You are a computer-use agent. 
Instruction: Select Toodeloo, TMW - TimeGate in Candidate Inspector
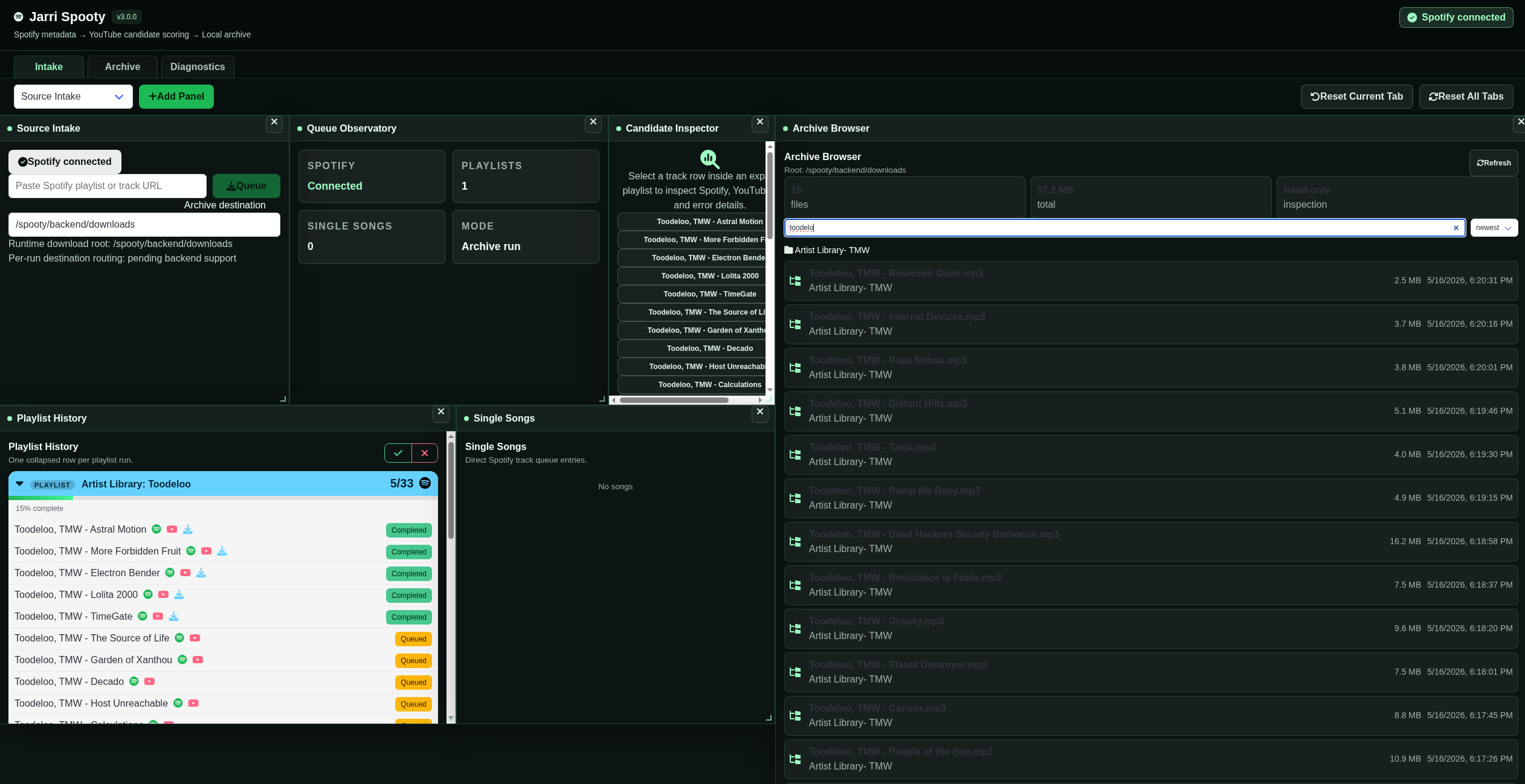(x=692, y=294)
